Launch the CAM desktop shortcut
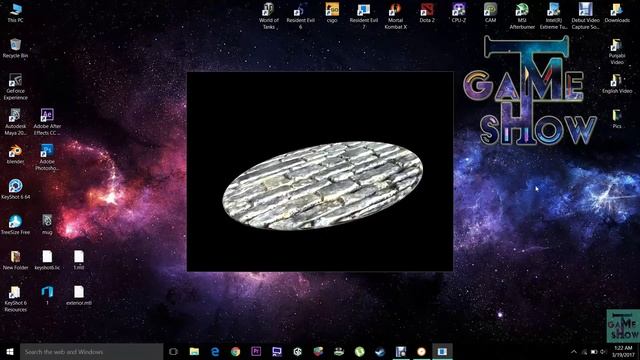This screenshot has width=640, height=360. point(490,13)
